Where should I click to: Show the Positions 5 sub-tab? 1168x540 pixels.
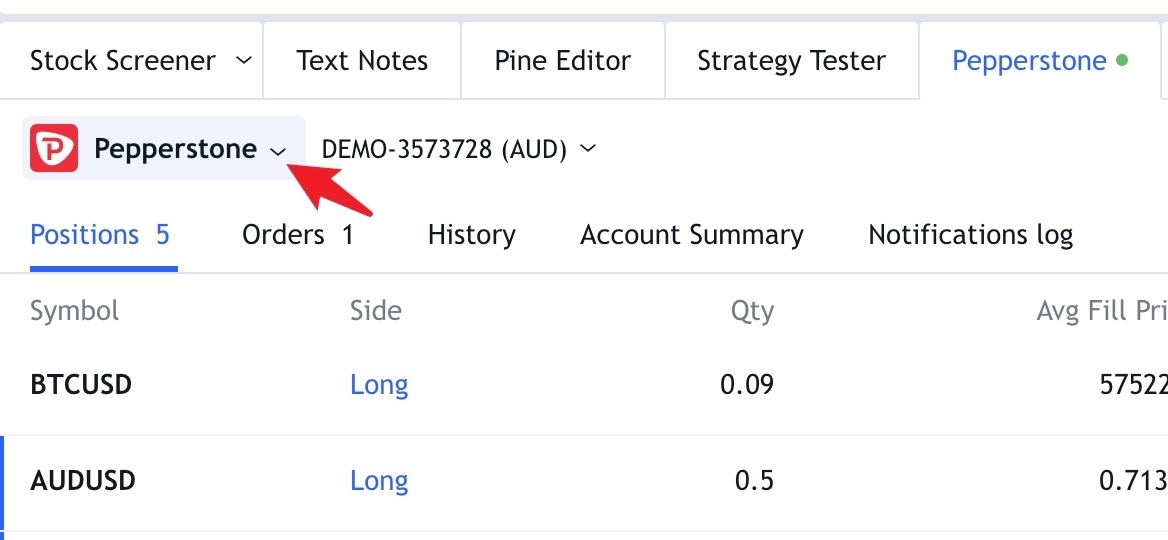pyautogui.click(x=100, y=235)
